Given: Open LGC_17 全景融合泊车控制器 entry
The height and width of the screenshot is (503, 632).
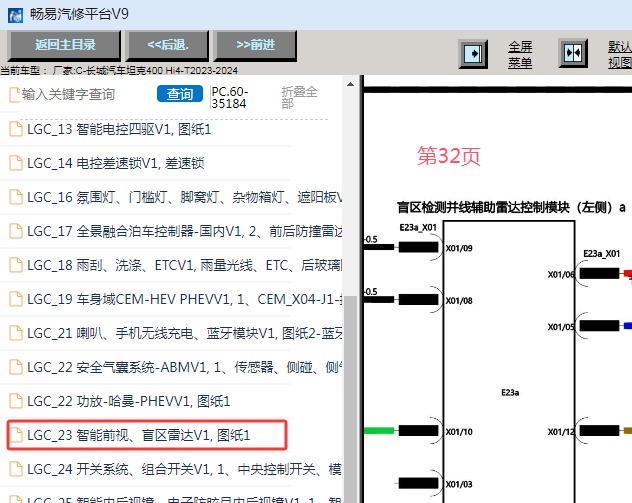Looking at the screenshot, I should [185, 231].
